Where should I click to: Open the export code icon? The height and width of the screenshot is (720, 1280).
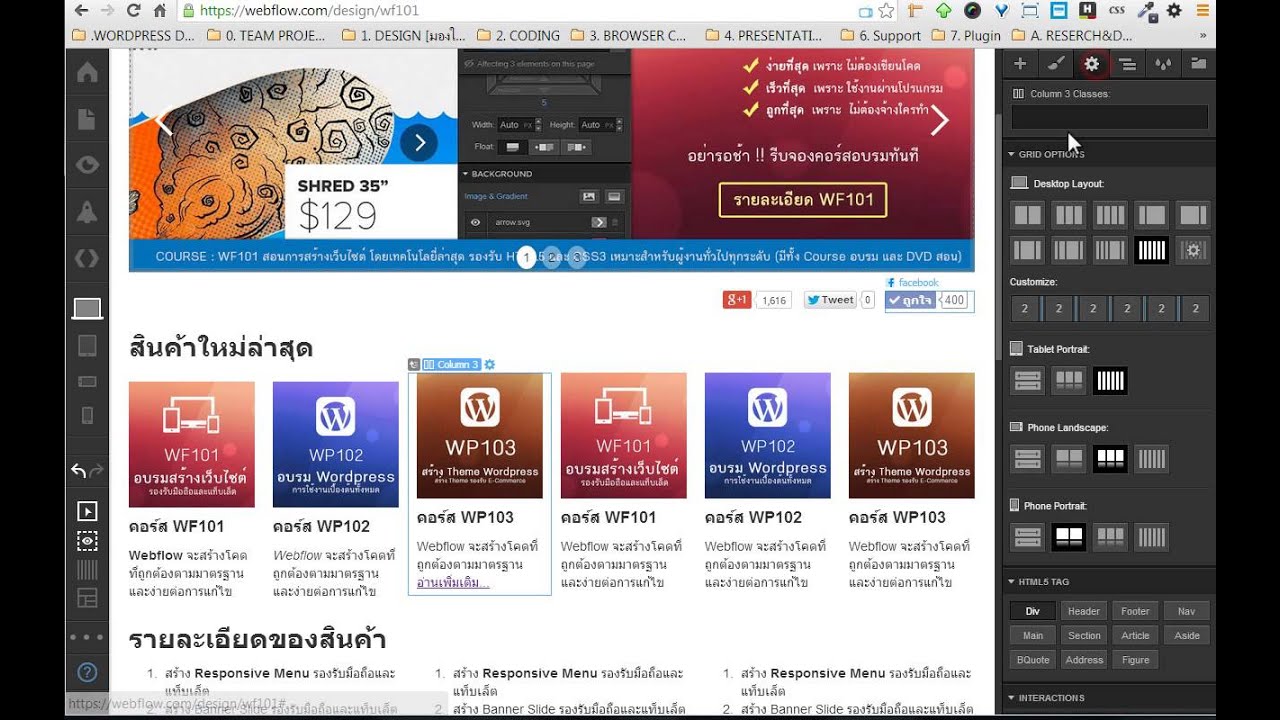point(87,258)
